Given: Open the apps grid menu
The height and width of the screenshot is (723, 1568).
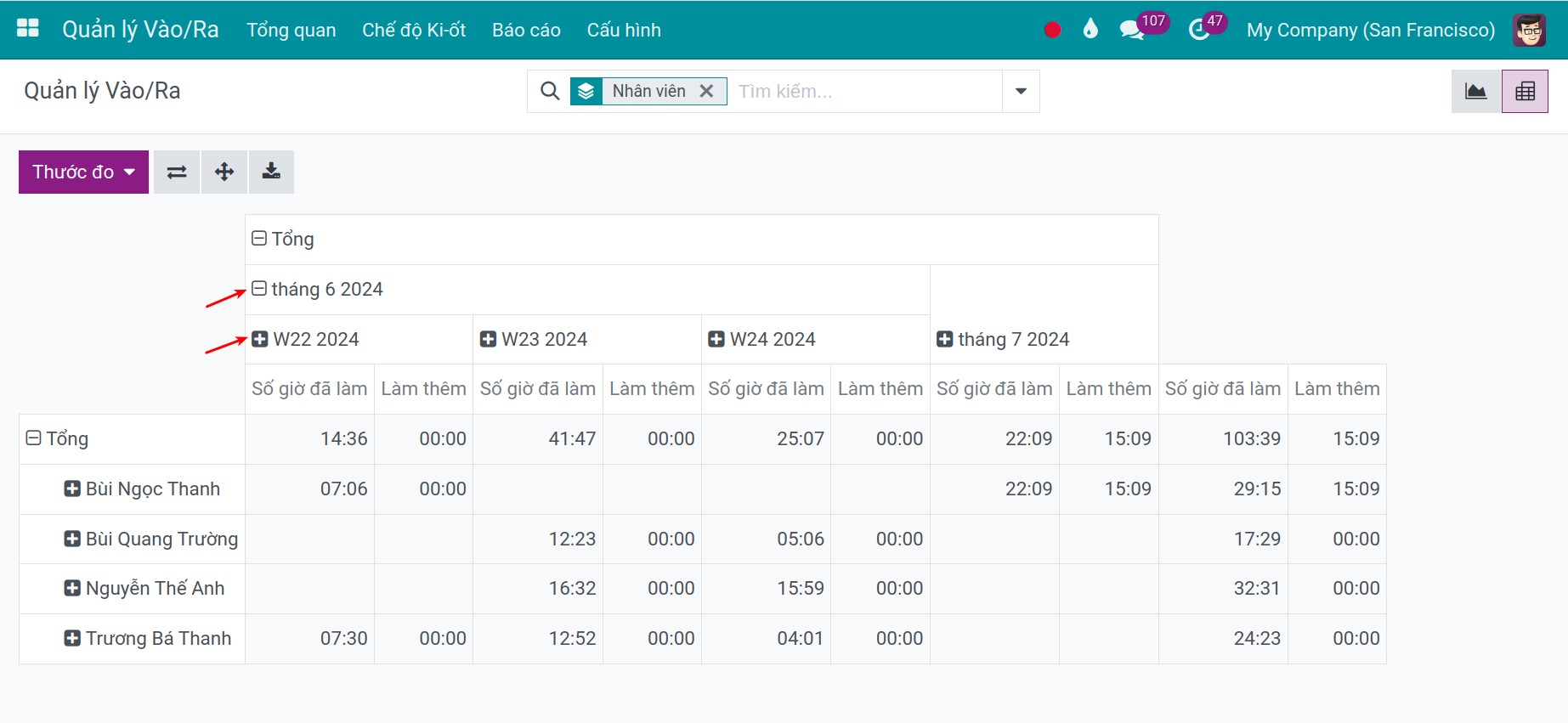Looking at the screenshot, I should pyautogui.click(x=28, y=29).
